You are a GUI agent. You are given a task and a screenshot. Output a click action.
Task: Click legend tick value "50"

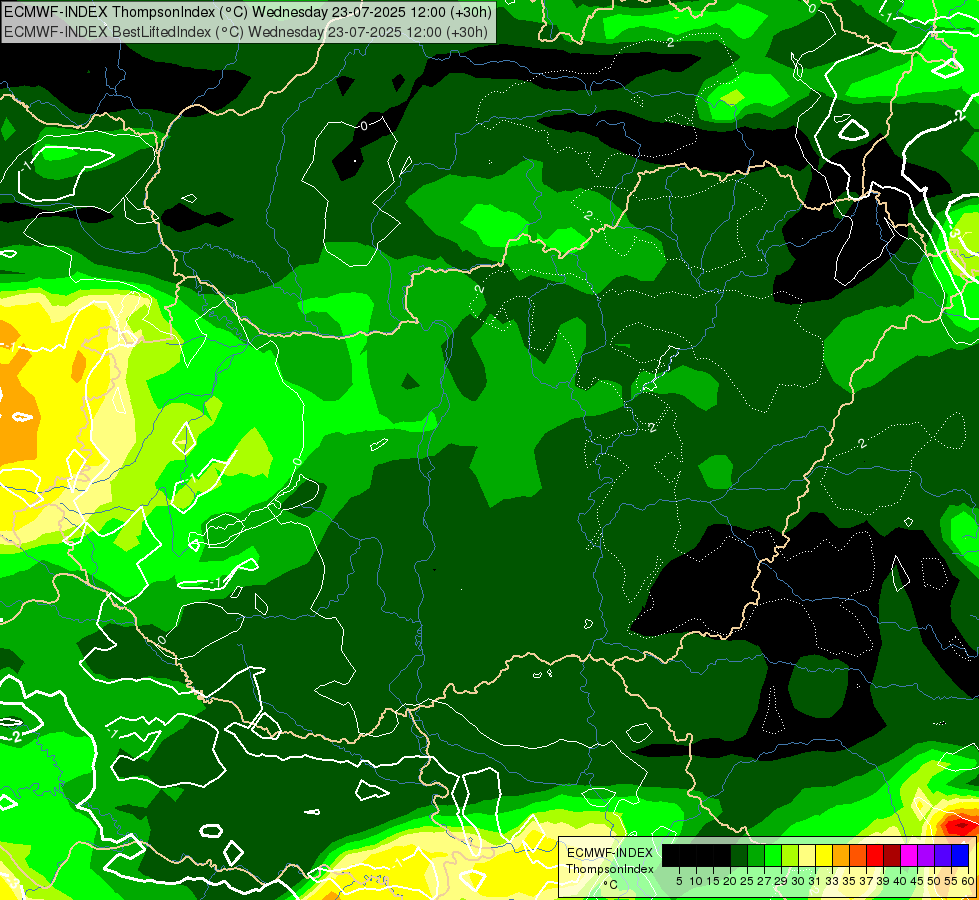coord(934,881)
